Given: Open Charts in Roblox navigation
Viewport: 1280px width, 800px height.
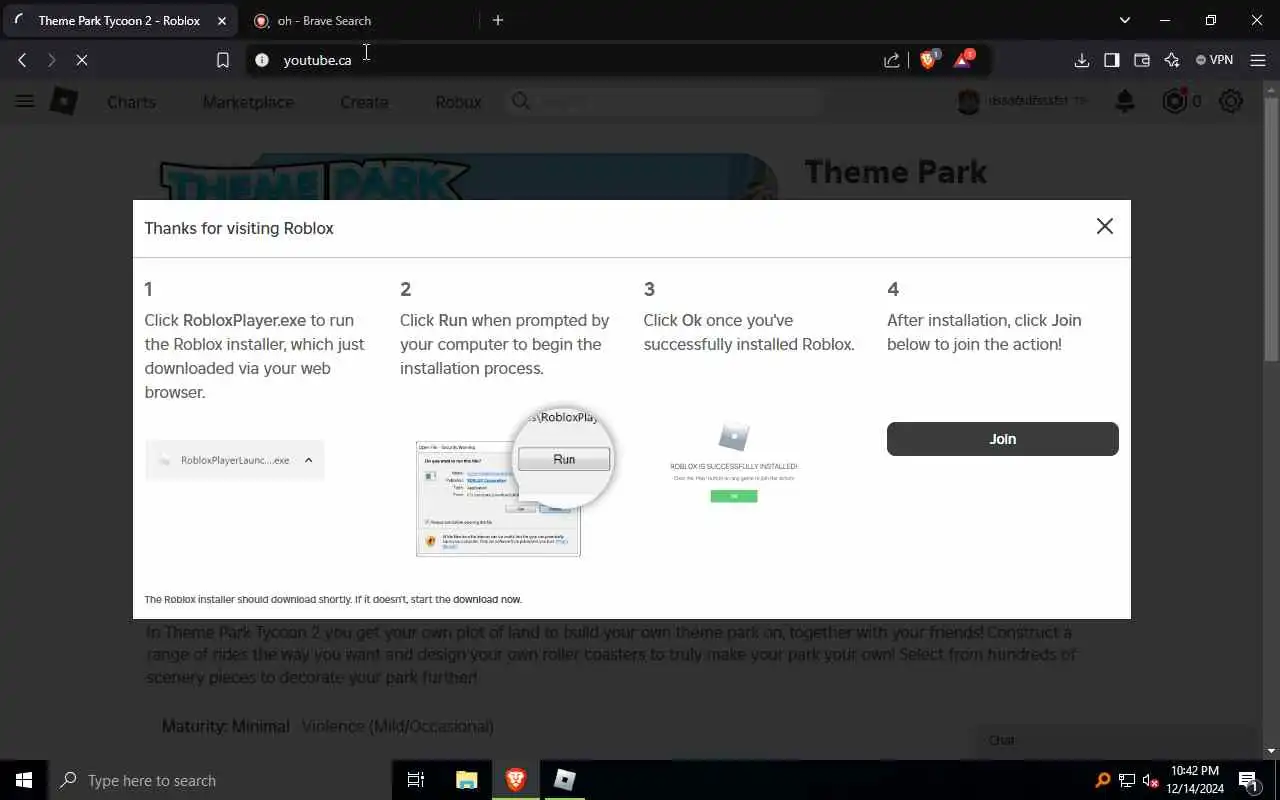Looking at the screenshot, I should [131, 102].
